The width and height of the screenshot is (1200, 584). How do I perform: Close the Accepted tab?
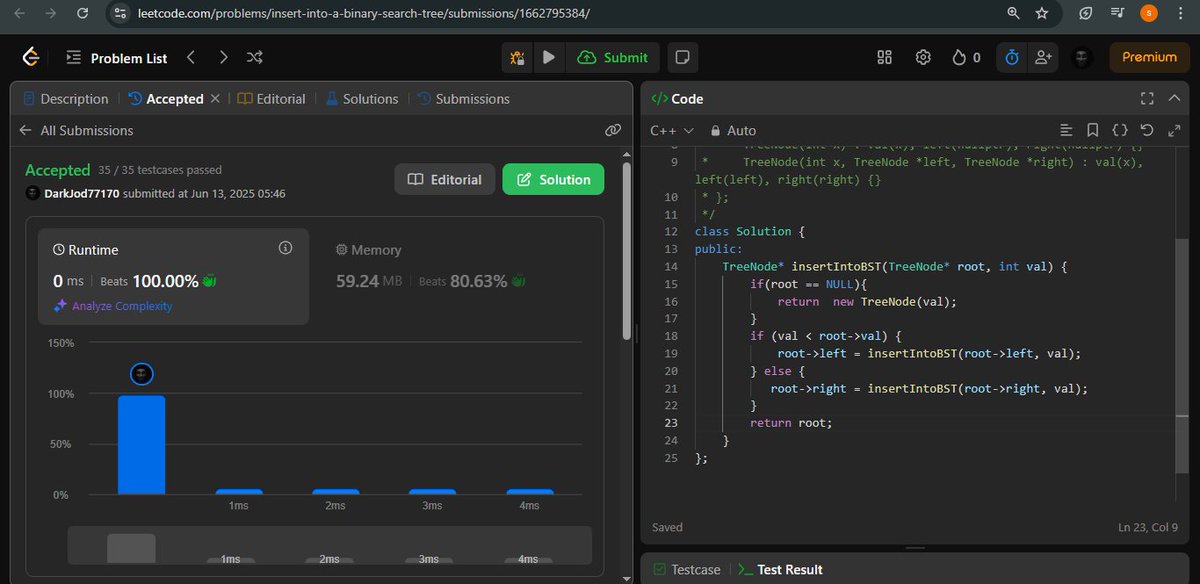pyautogui.click(x=215, y=99)
